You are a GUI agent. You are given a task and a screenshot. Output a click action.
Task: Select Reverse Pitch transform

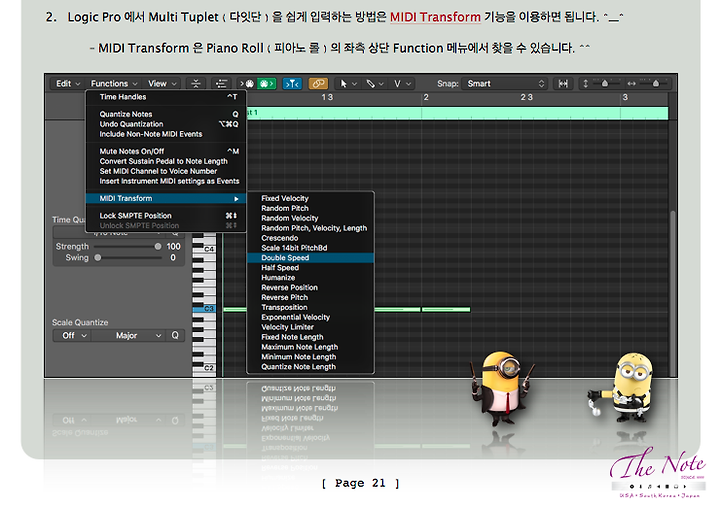(310, 298)
